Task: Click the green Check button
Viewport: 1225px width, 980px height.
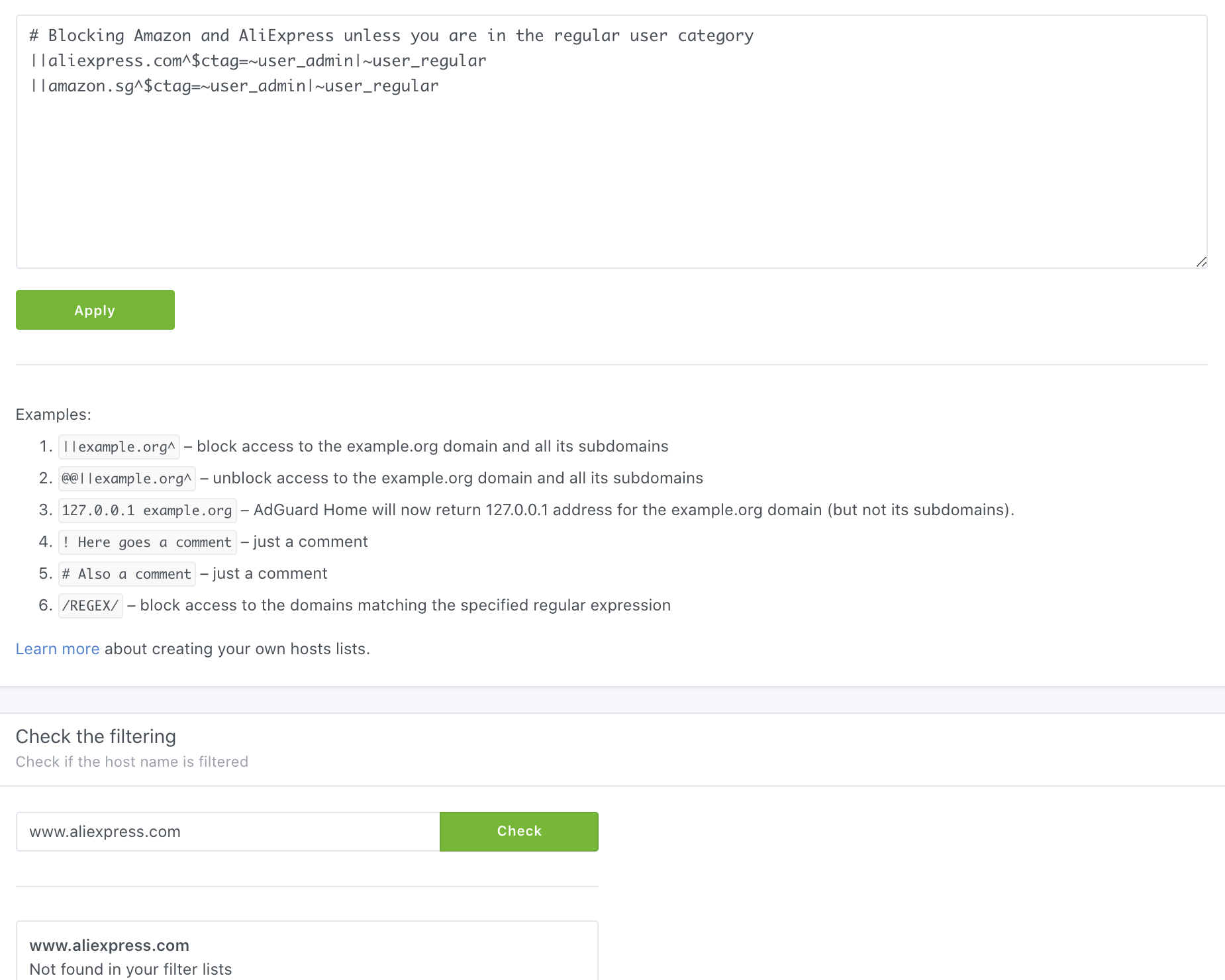Action: tap(518, 831)
